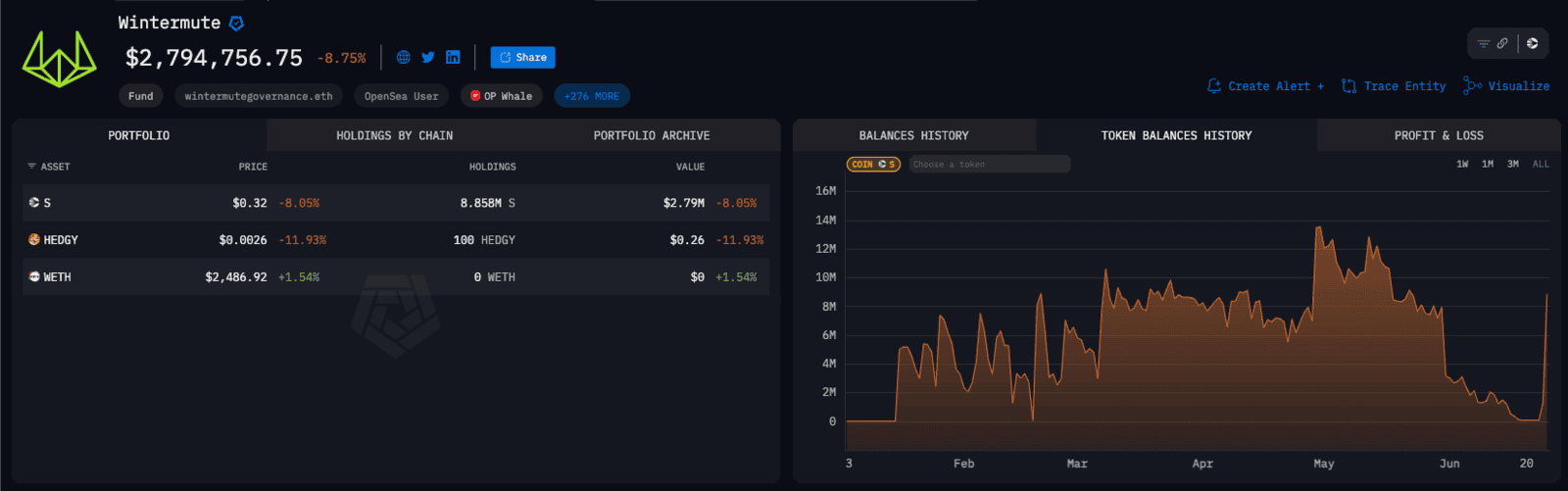This screenshot has height=491, width=1568.
Task: Set chart range to 1W
Action: click(1462, 165)
